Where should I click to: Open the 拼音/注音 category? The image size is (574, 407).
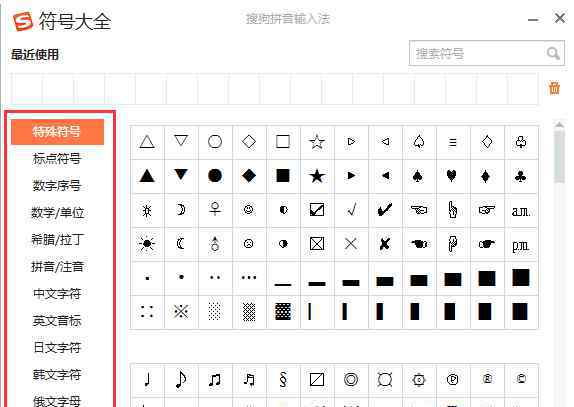[57, 267]
